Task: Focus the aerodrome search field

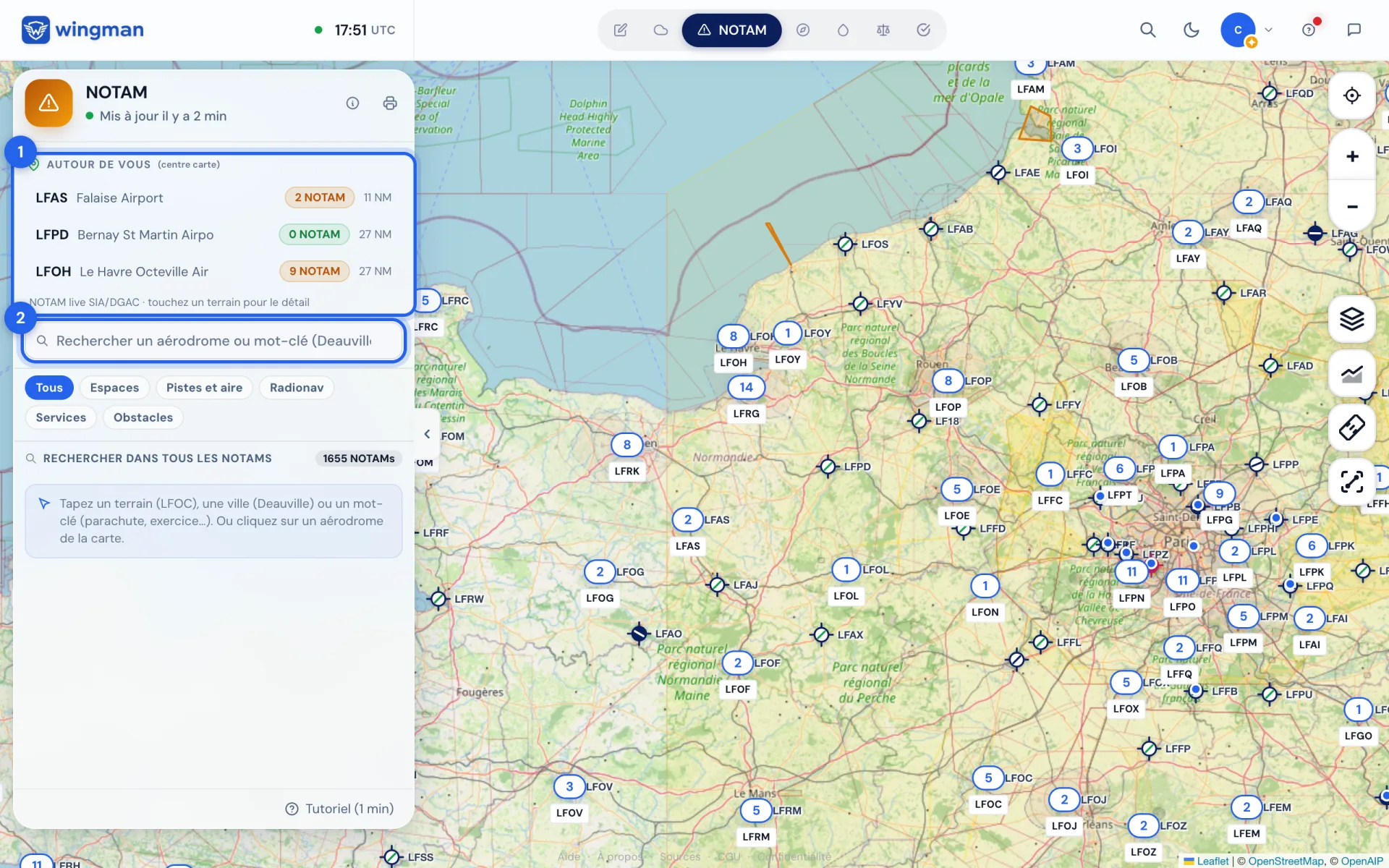Action: pos(213,341)
